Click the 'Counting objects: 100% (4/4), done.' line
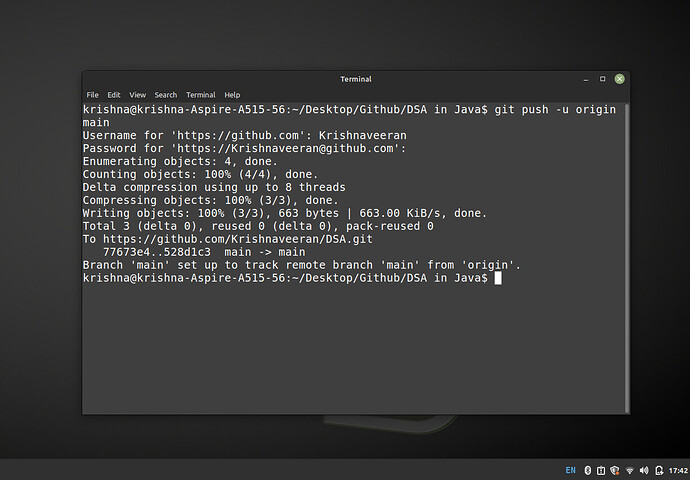 coord(200,174)
